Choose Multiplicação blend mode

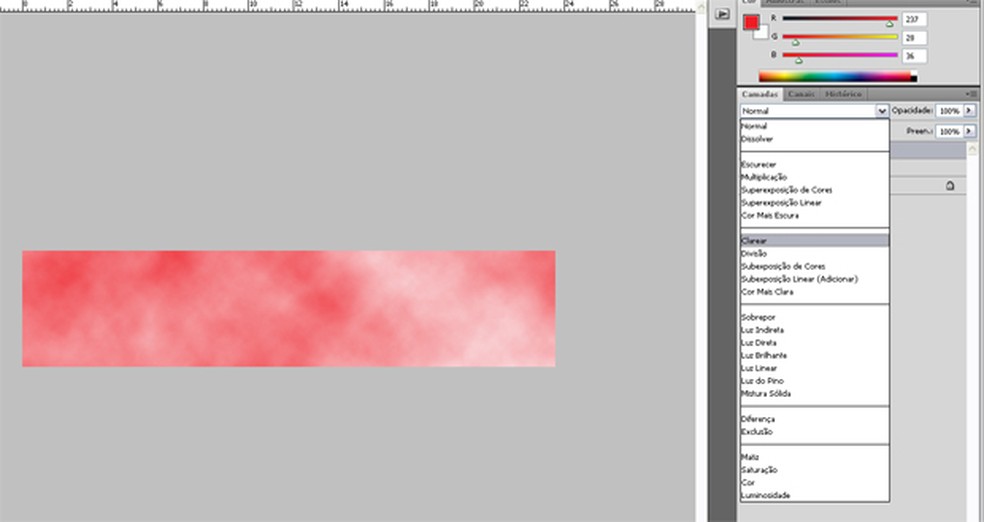[x=815, y=177]
